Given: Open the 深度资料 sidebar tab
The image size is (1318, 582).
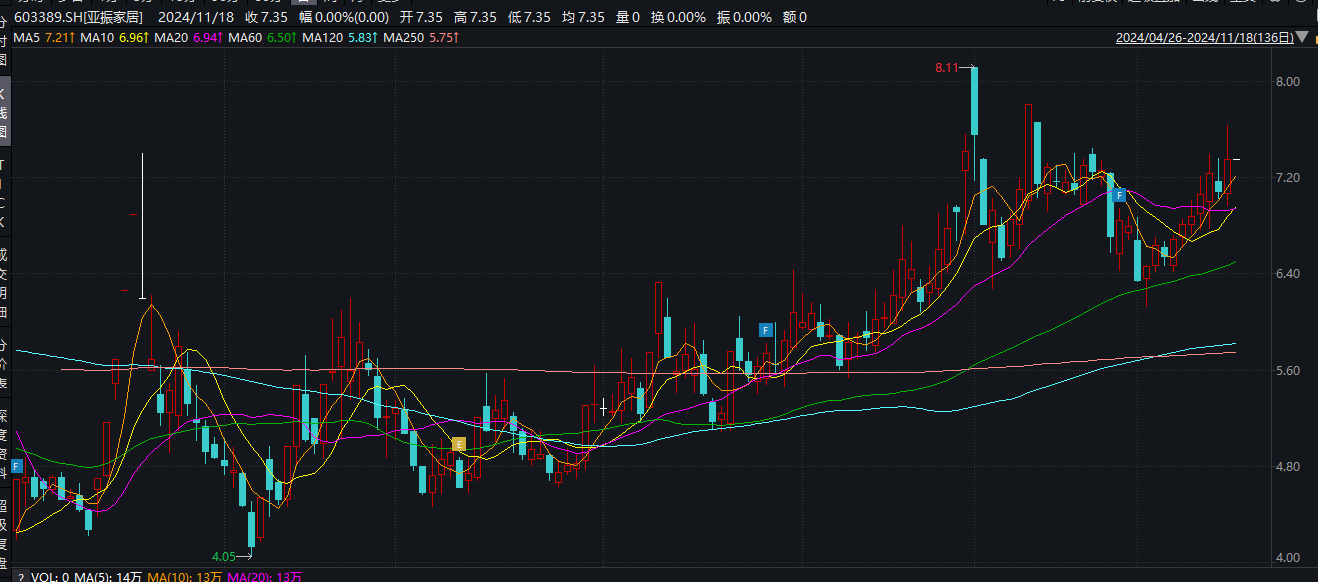Looking at the screenshot, I should click(4, 443).
